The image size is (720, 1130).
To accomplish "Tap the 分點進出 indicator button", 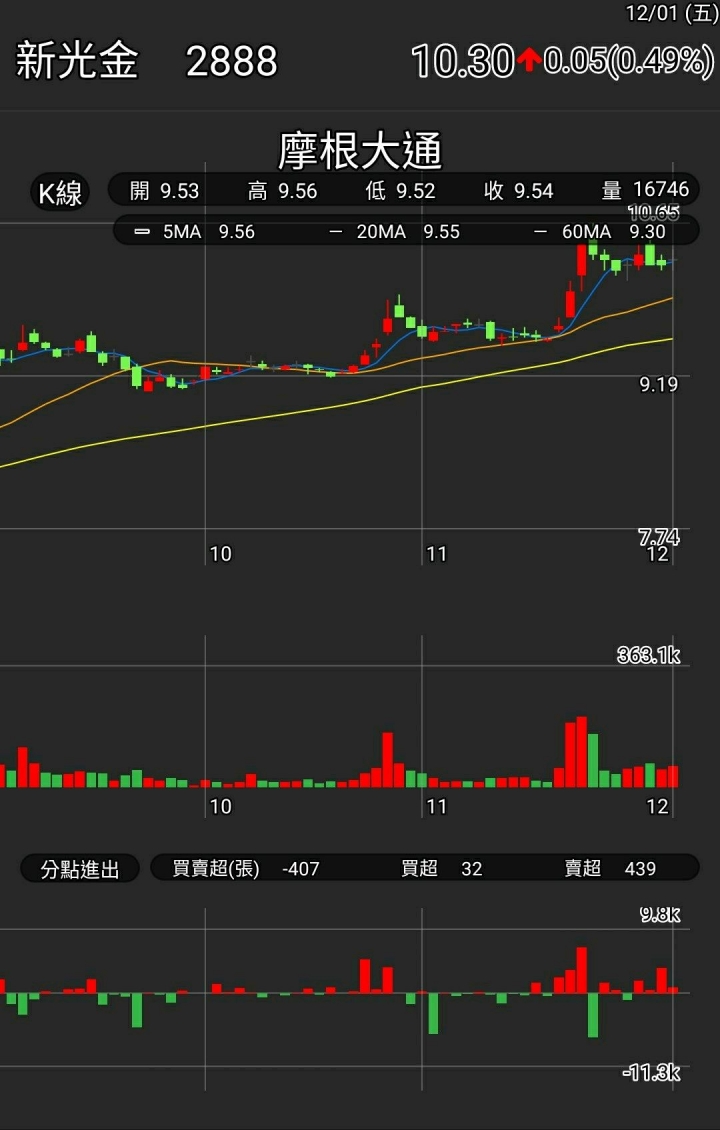I will (x=80, y=869).
